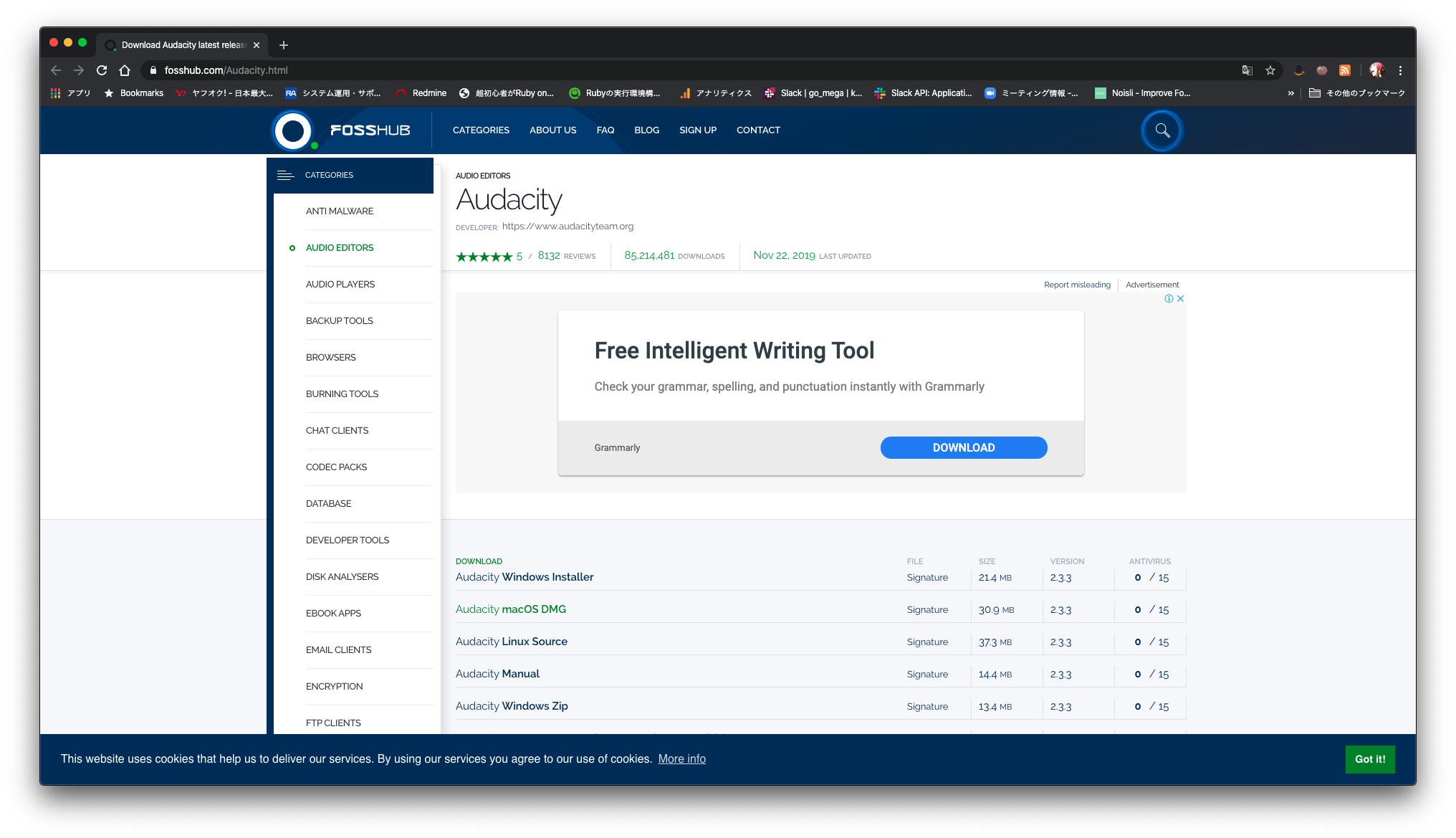Click the browser reload icon

pyautogui.click(x=102, y=70)
